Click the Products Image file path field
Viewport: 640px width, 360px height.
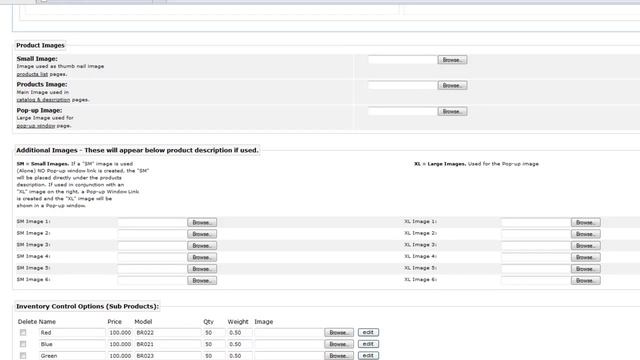coord(402,85)
